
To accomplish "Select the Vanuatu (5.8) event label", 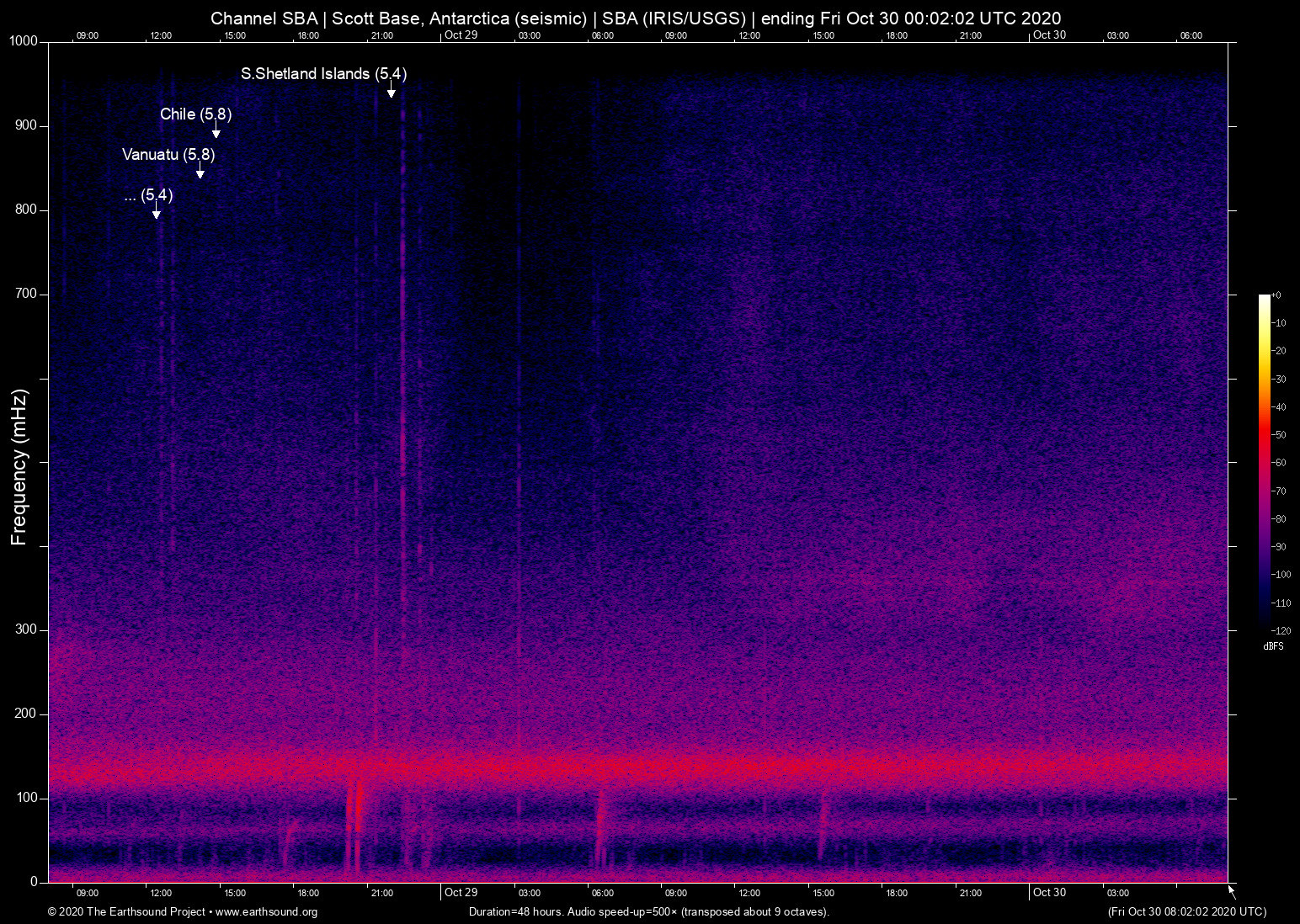I will click(x=168, y=155).
